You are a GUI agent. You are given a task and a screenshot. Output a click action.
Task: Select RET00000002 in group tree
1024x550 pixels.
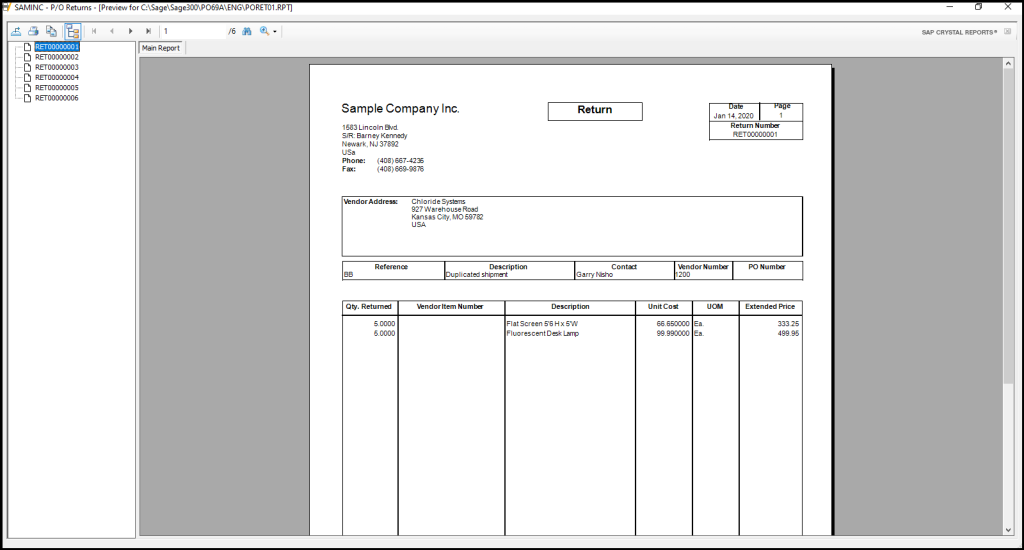click(x=57, y=57)
